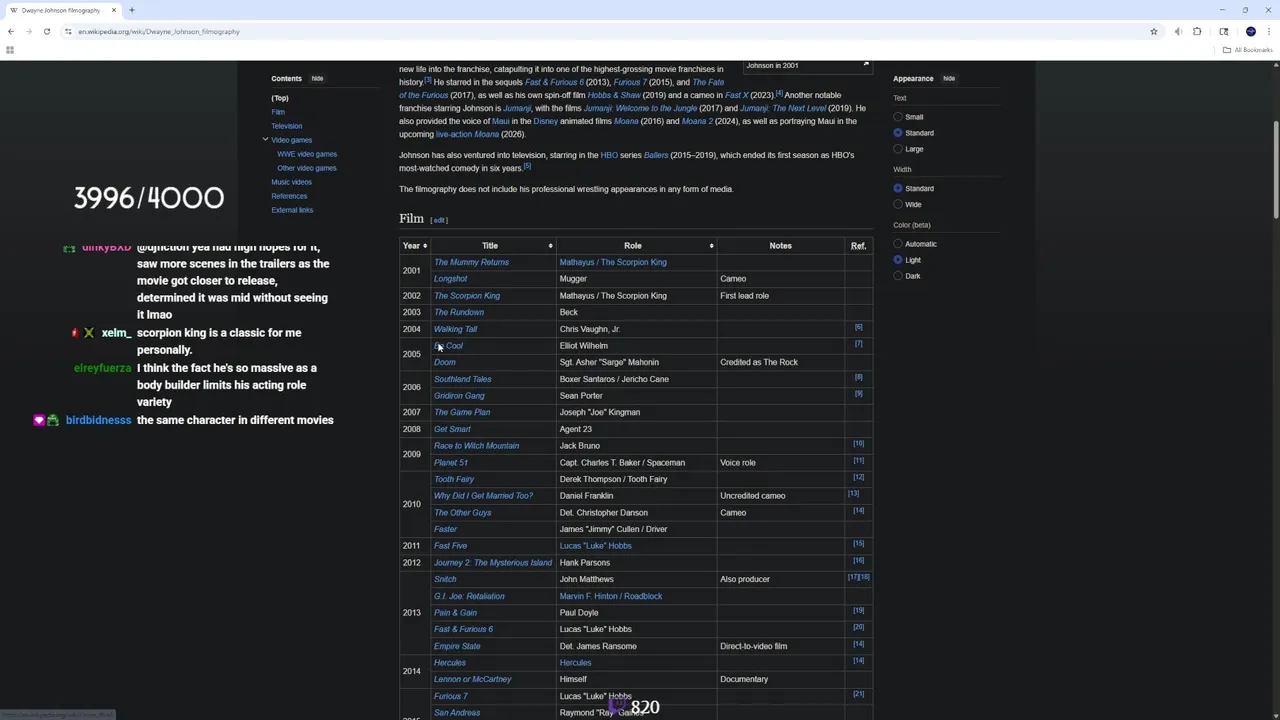Open The Mummy Returns link
The image size is (1280, 720).
click(471, 262)
